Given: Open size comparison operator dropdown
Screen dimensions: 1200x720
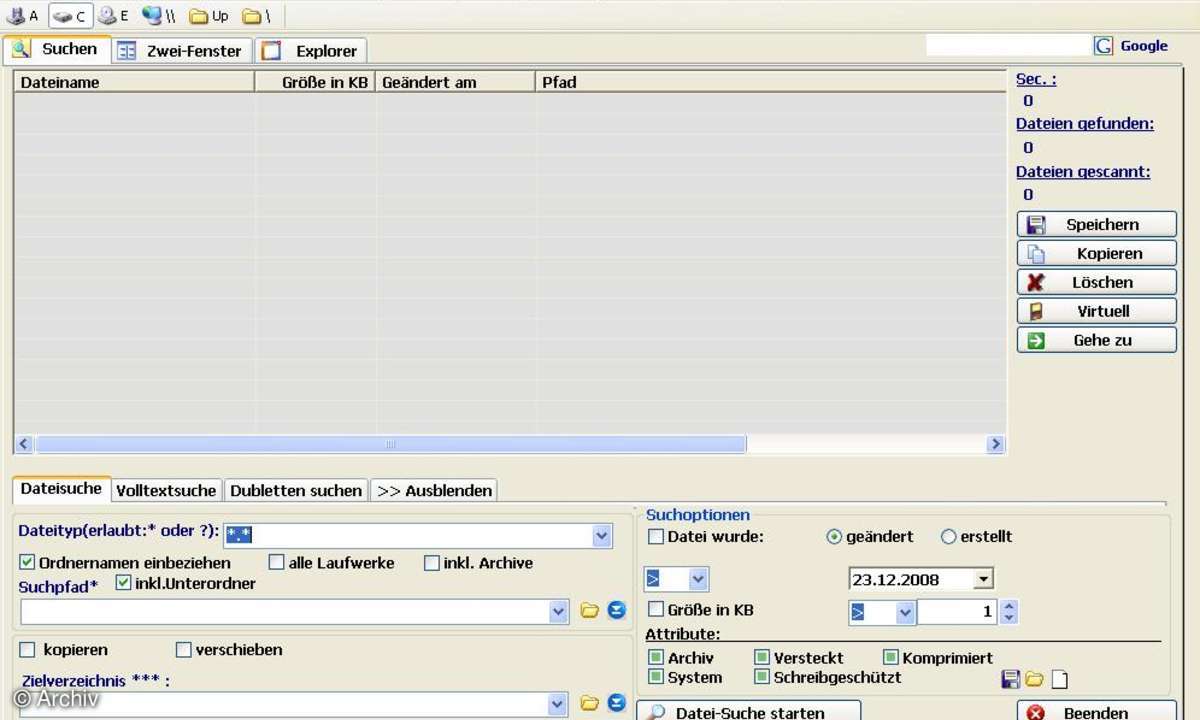Looking at the screenshot, I should coord(905,612).
